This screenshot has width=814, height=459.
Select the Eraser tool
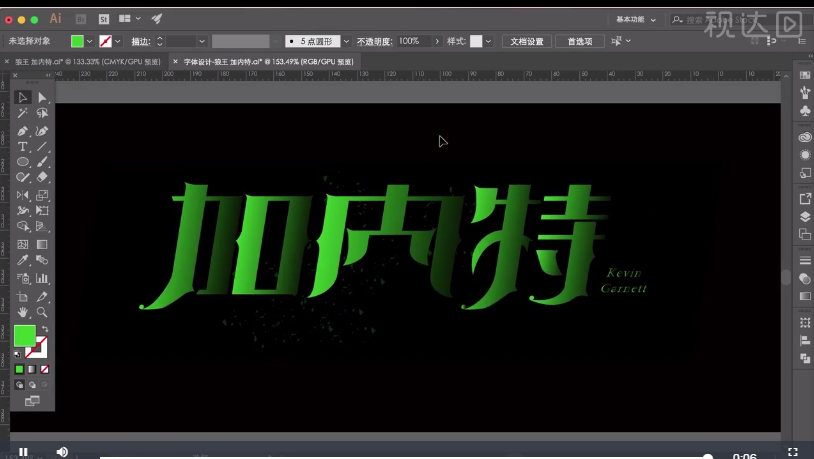(42, 177)
